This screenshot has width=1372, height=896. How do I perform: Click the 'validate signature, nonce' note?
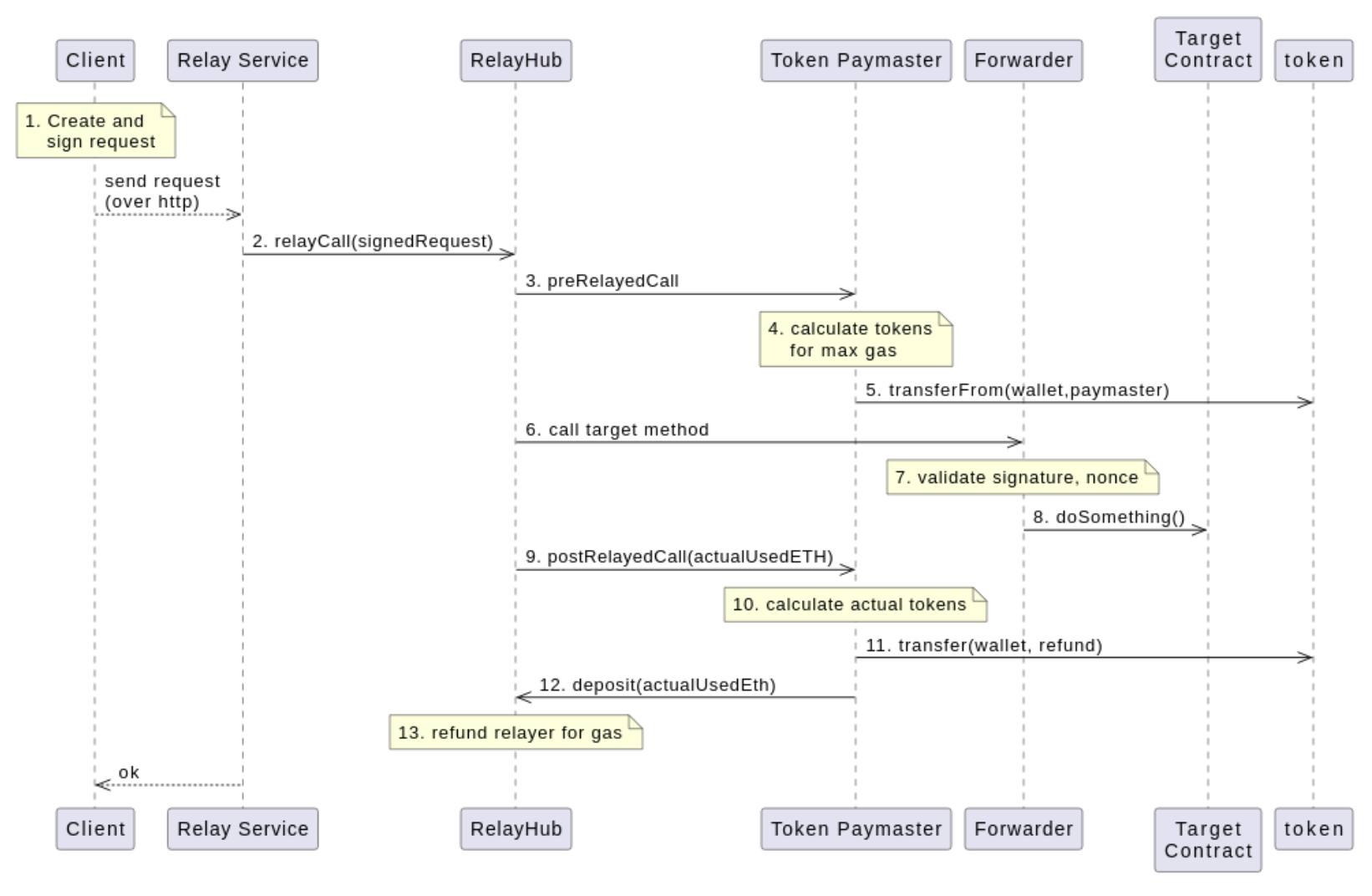click(x=1021, y=477)
